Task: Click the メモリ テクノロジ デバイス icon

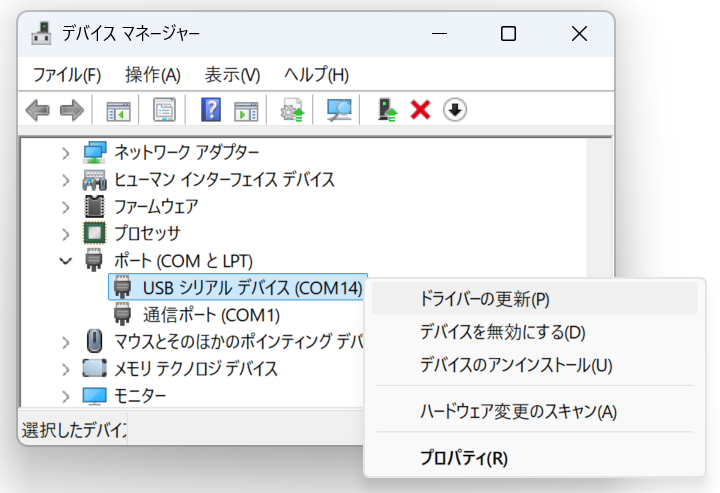Action: pyautogui.click(x=95, y=368)
